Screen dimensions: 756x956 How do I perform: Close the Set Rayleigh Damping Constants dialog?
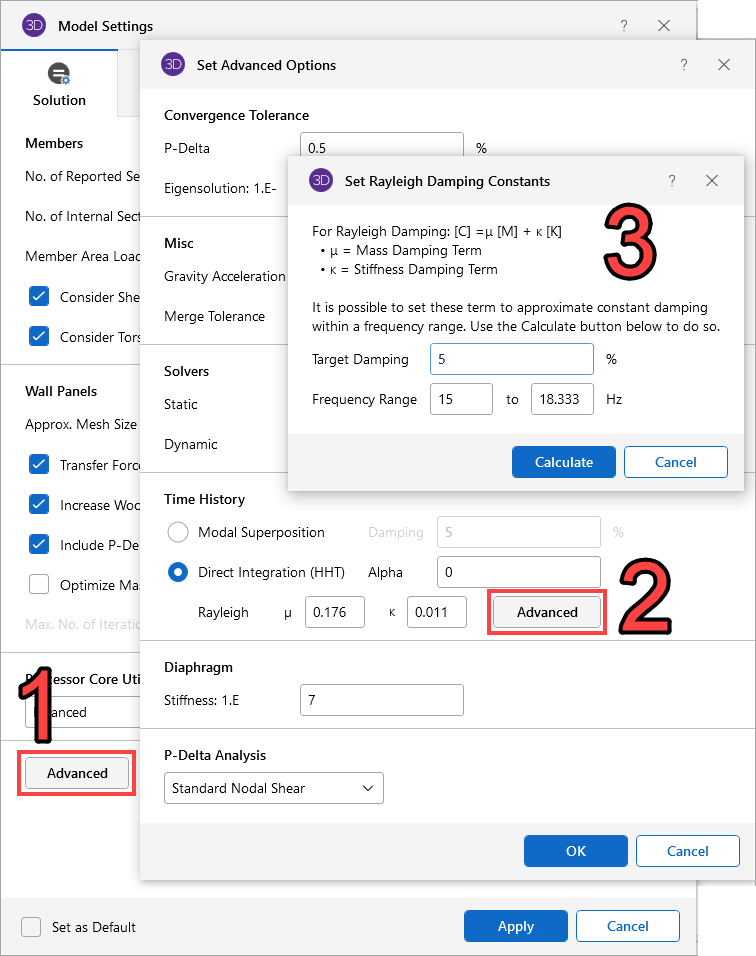coord(712,181)
